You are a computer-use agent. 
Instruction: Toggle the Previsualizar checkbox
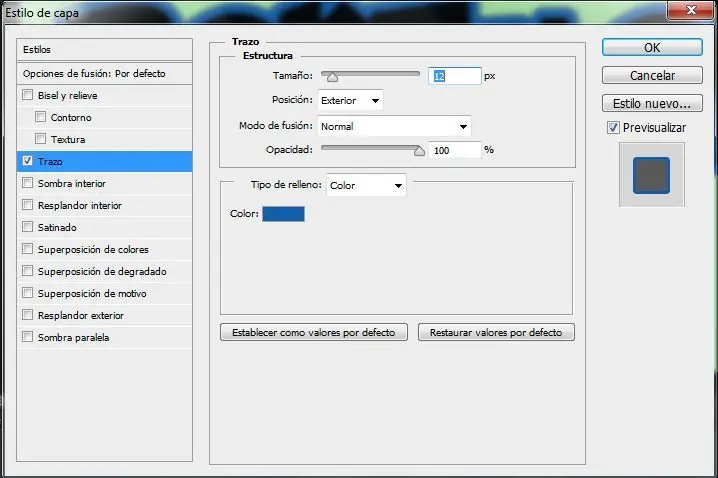pos(613,127)
